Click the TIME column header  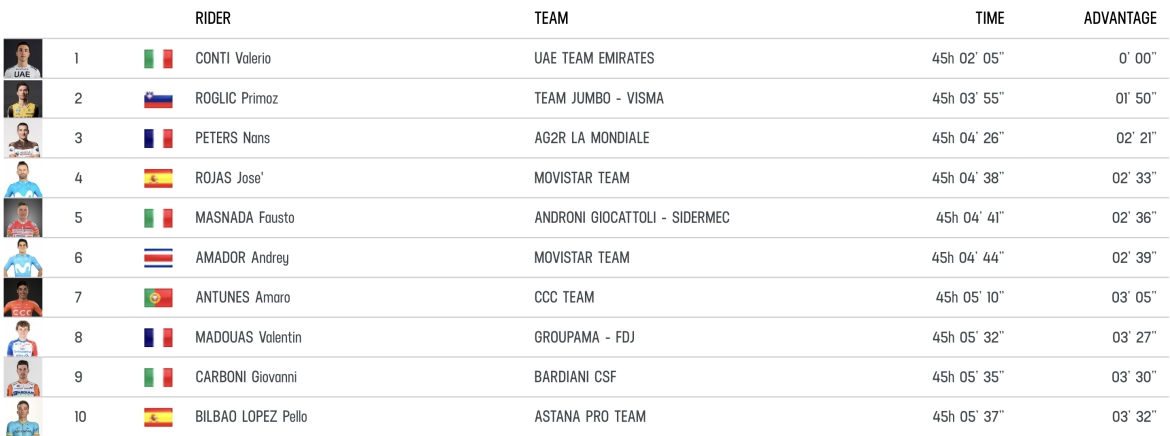coord(990,18)
